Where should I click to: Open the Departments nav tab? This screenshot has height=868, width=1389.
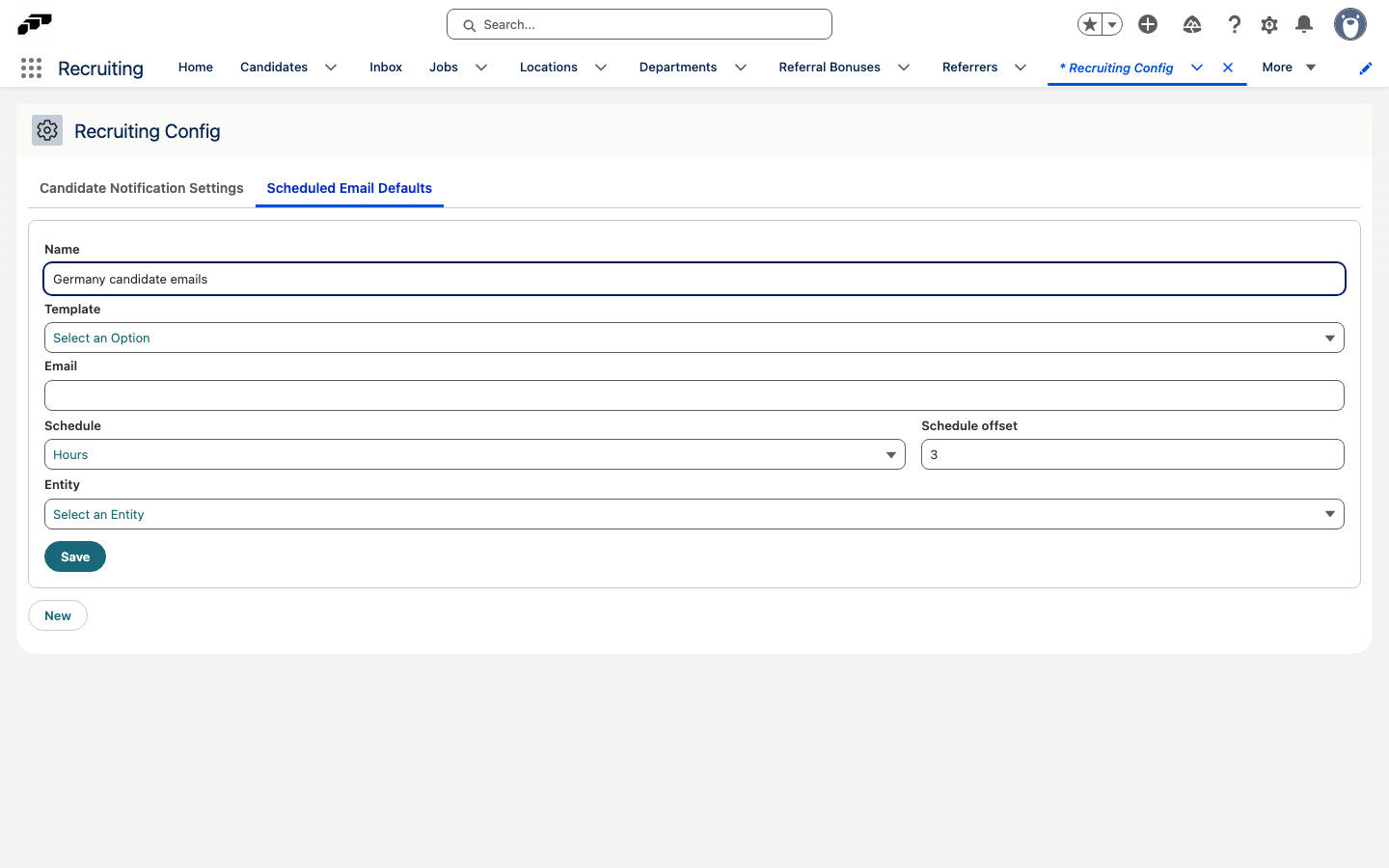coord(678,68)
